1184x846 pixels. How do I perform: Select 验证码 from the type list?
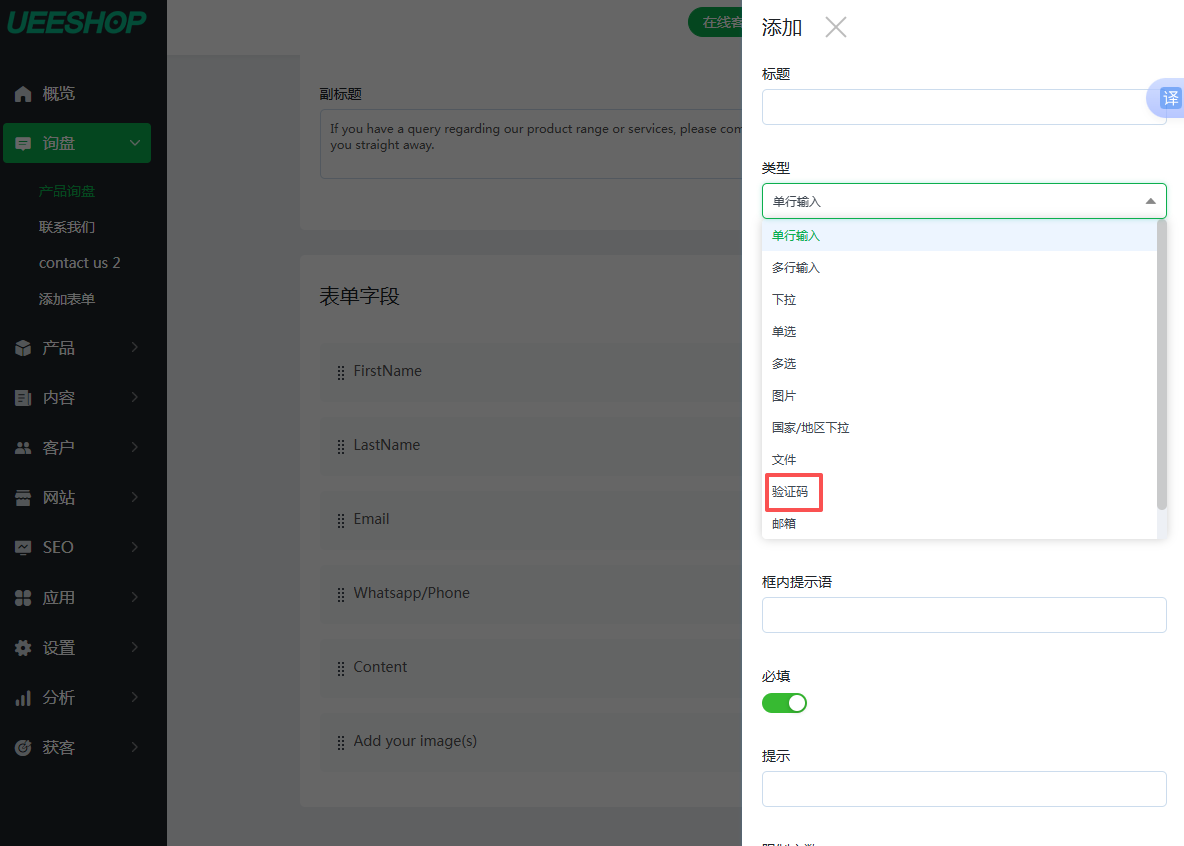point(790,492)
